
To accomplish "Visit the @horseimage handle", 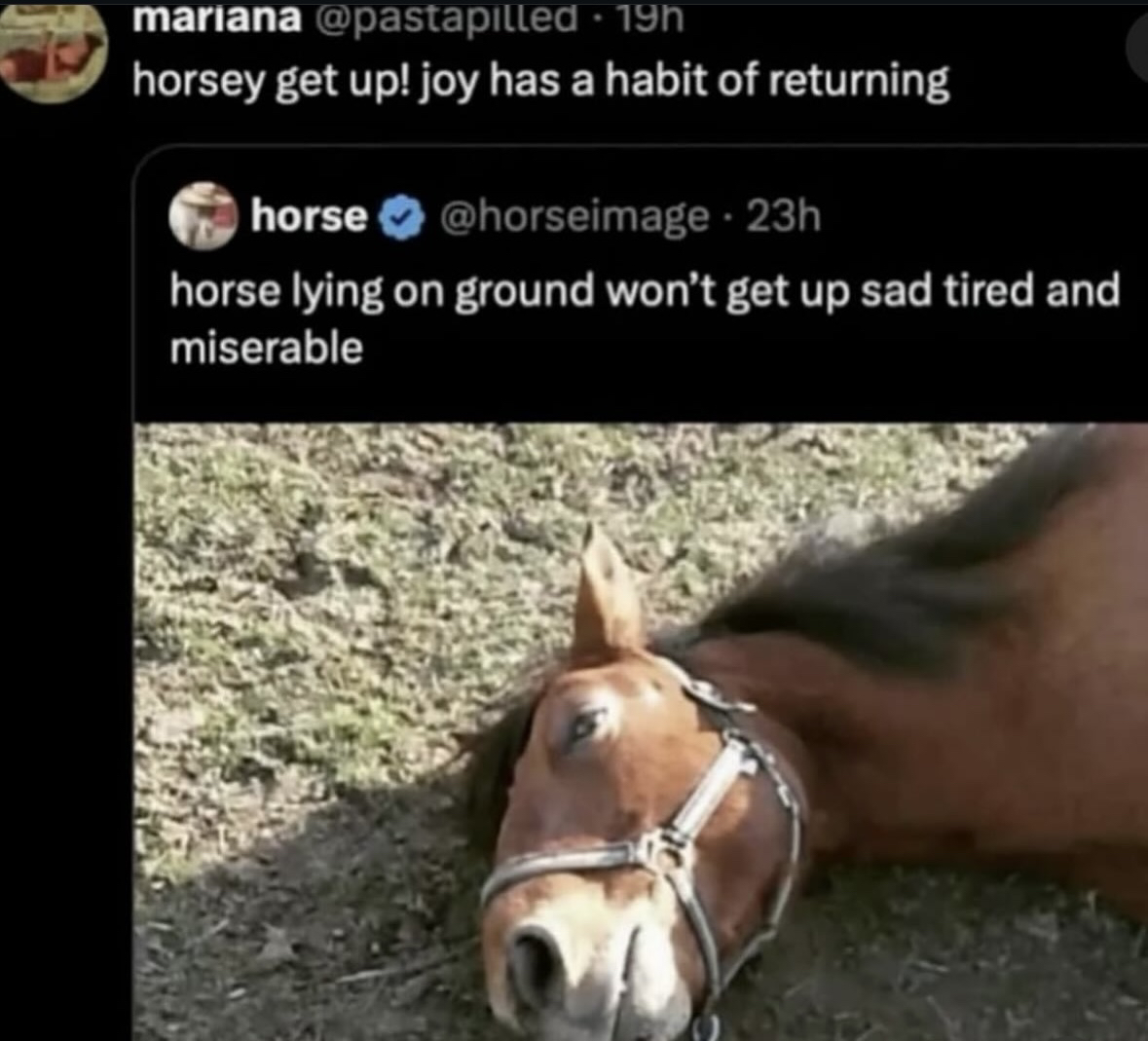I will pos(574,217).
